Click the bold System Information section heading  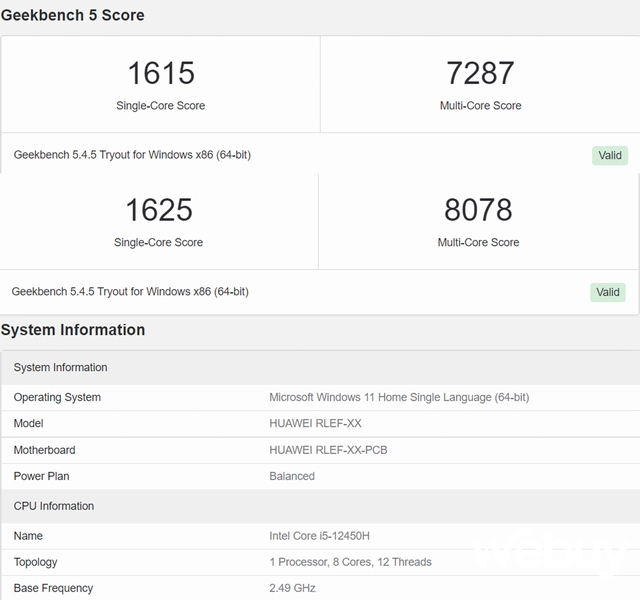72,330
